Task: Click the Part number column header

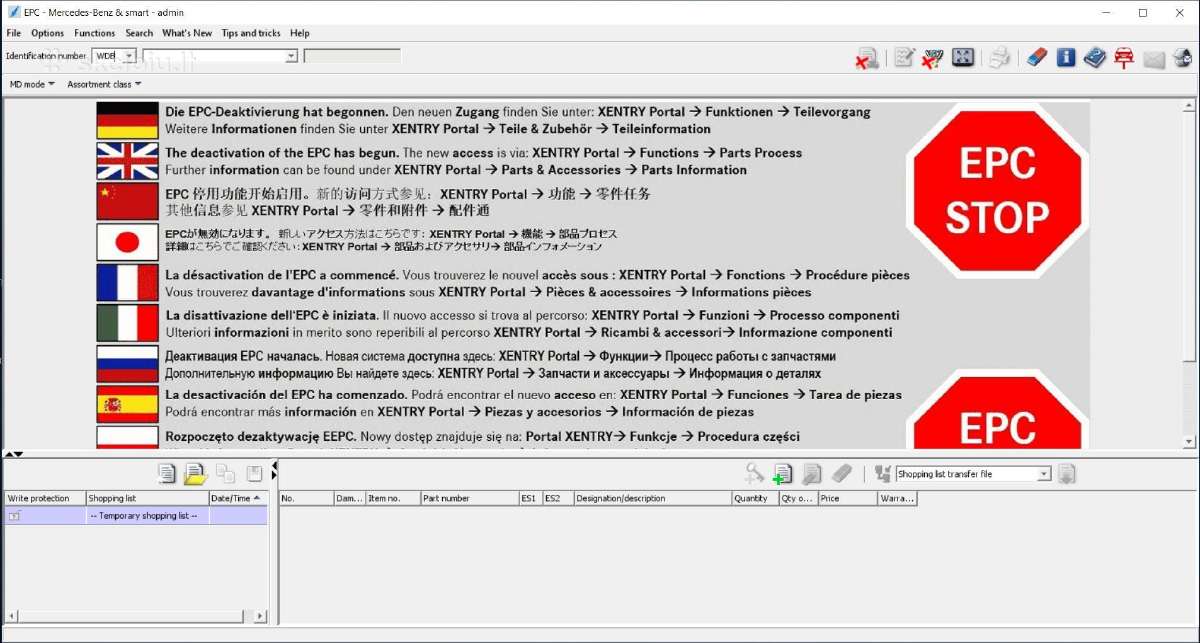Action: click(x=469, y=498)
